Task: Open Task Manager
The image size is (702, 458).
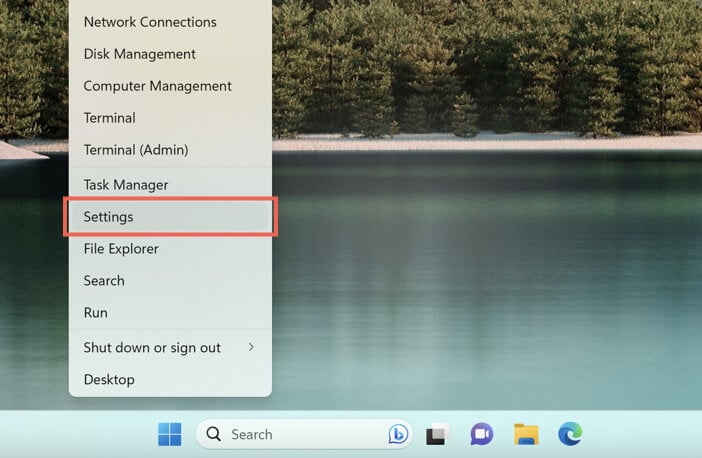Action: pyautogui.click(x=170, y=185)
